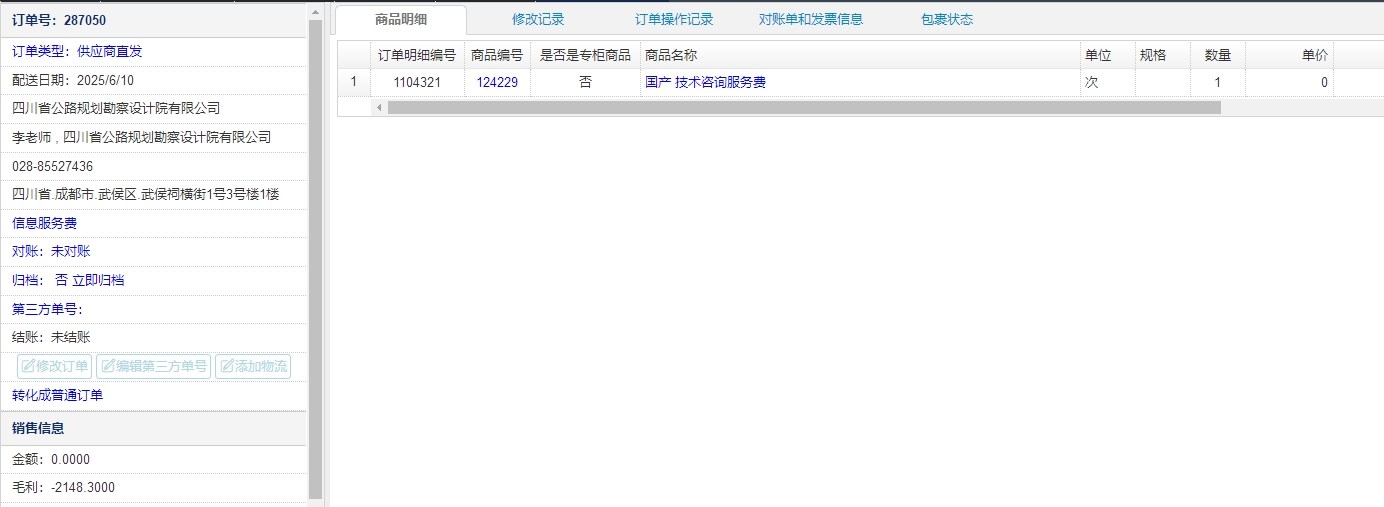Open product number 124229 link
Viewport: 1384px width, 507px height.
[497, 83]
